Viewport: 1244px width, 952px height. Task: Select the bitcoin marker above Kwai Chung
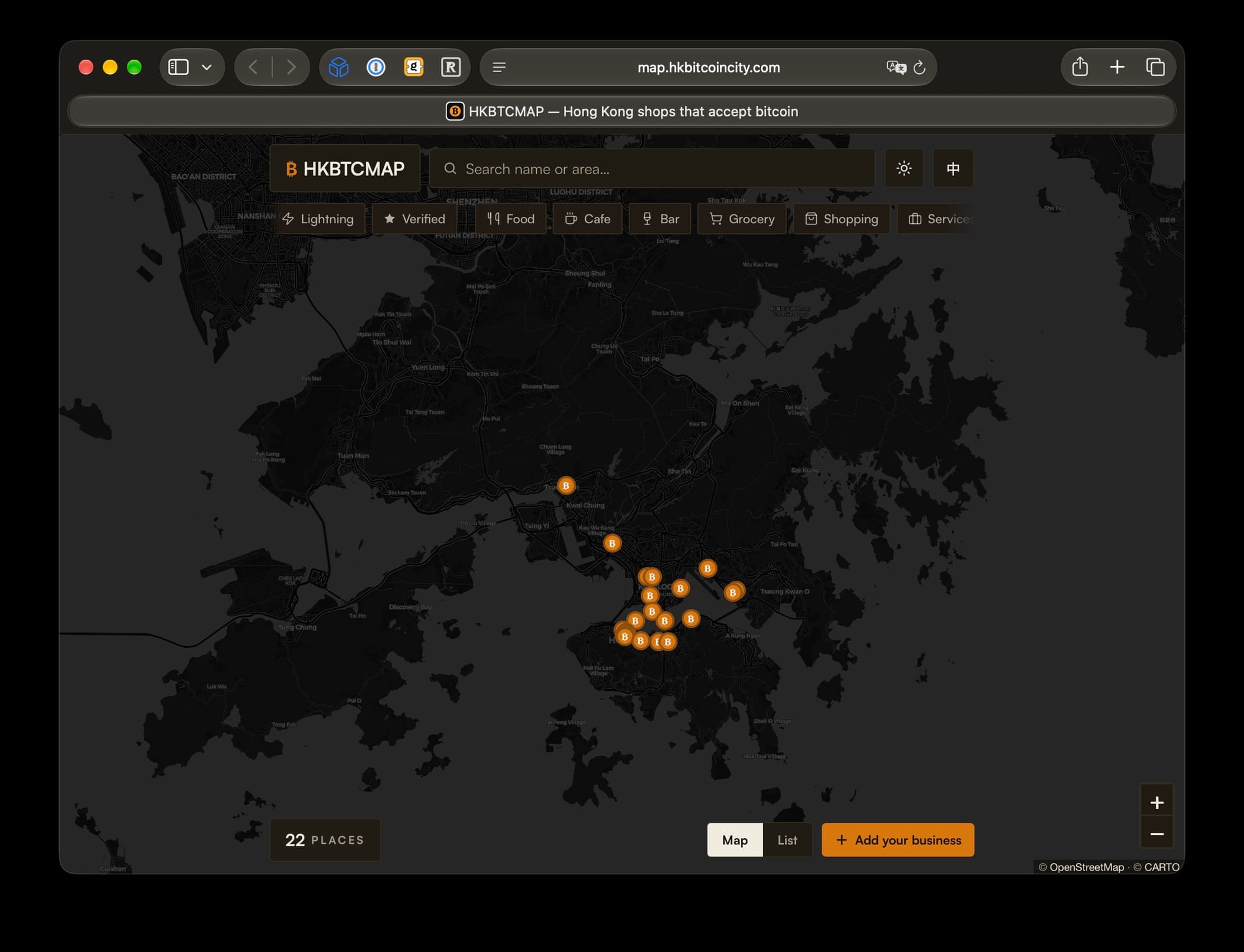[566, 486]
